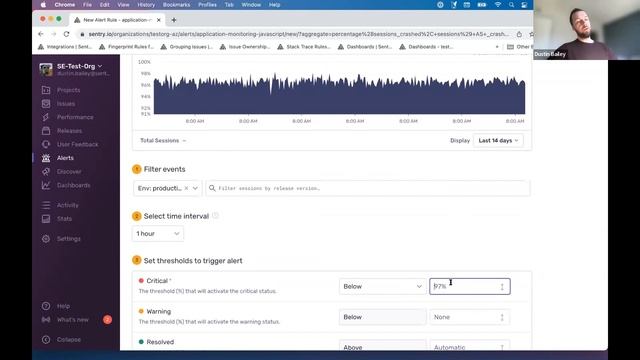Open the Integrations bookmark
The height and width of the screenshot is (360, 640).
[65, 47]
